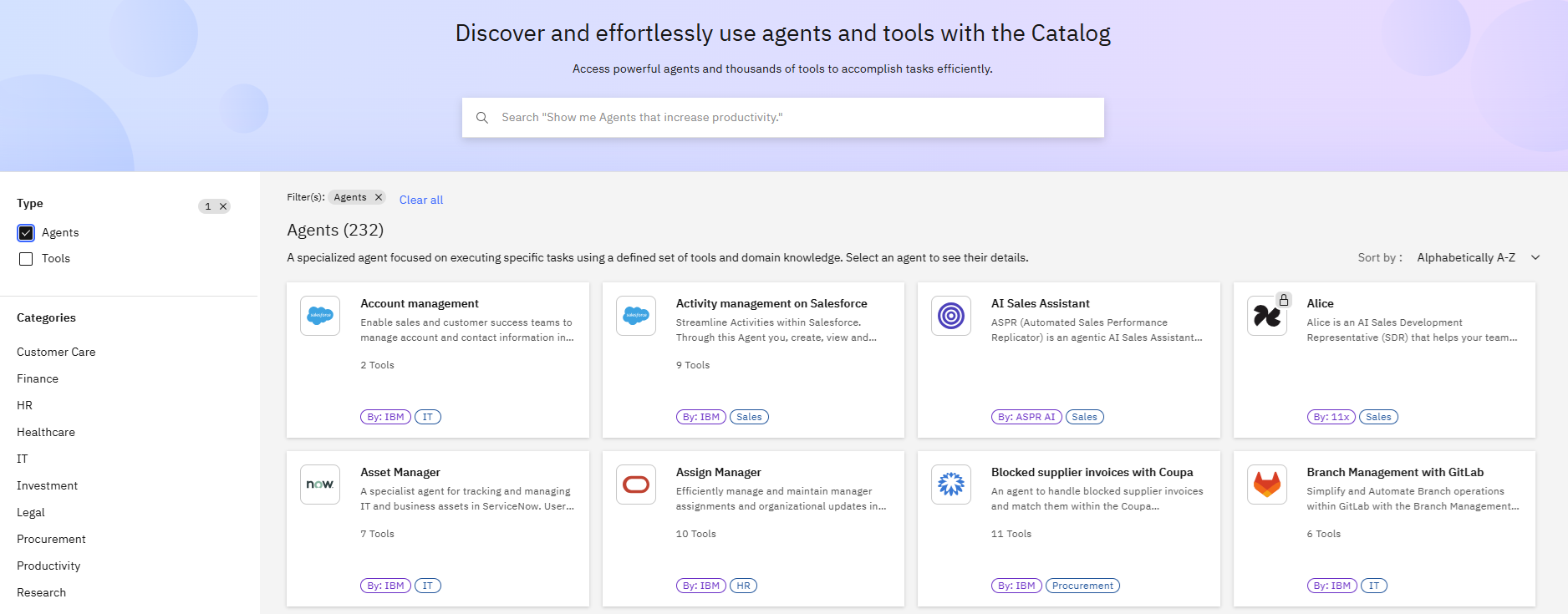
Task: Click the AI Sales Assistant target icon
Action: (951, 316)
